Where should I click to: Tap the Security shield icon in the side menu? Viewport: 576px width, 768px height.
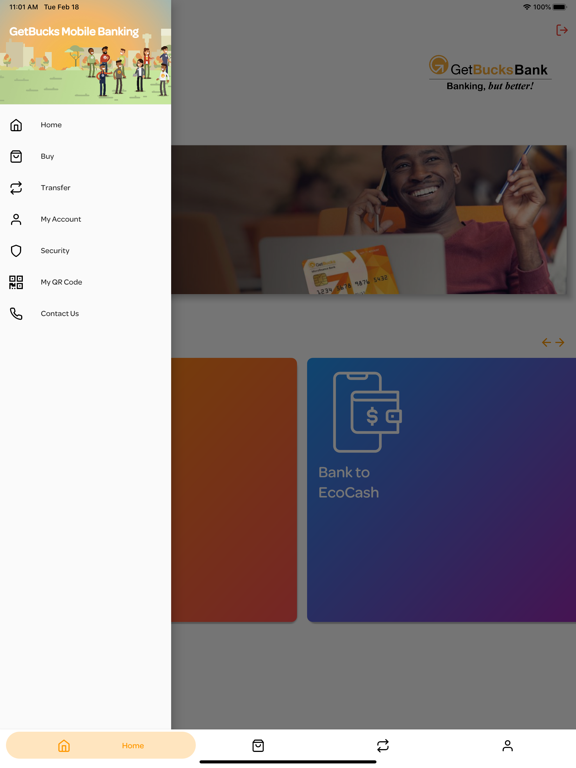coord(16,251)
